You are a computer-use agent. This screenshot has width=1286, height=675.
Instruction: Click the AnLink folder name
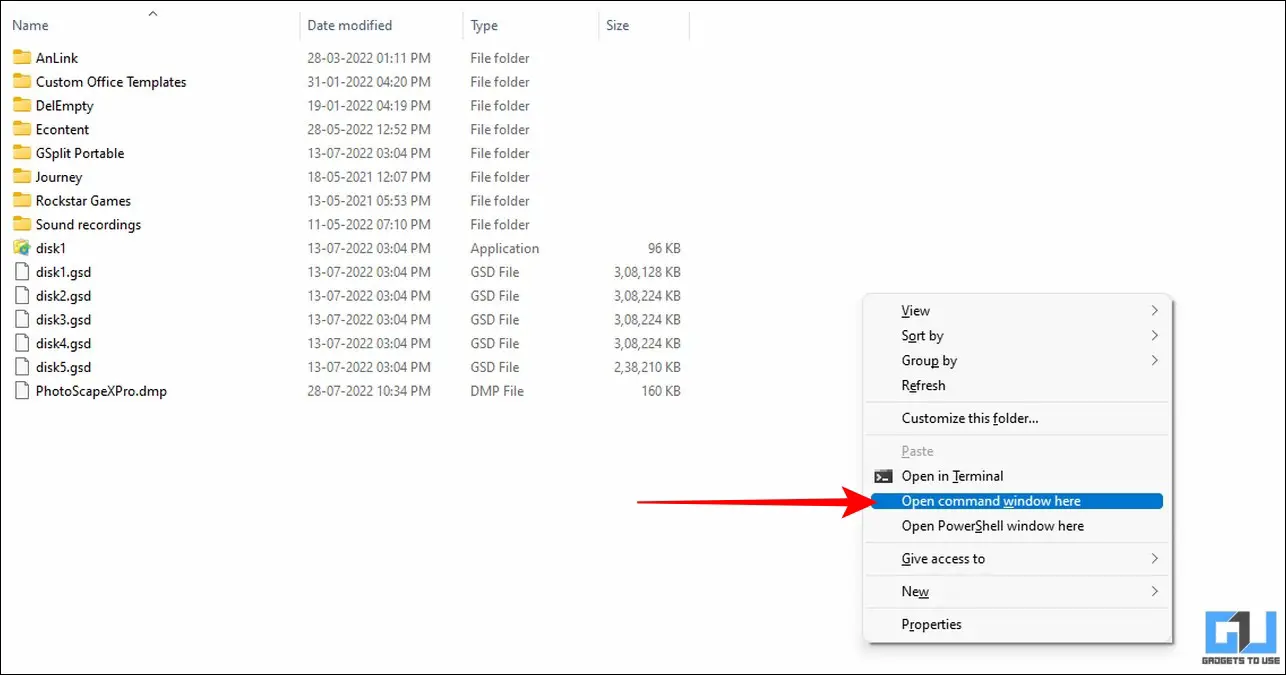[57, 58]
